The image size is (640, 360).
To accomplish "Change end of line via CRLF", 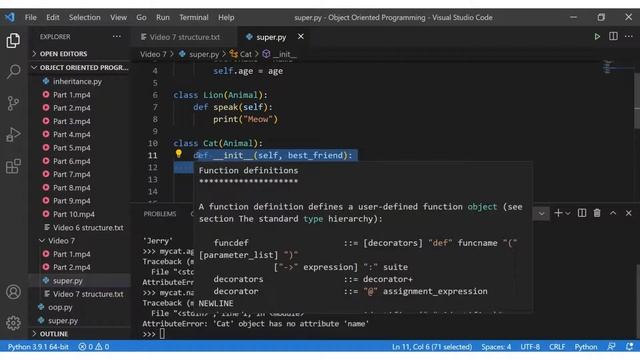I will (557, 347).
